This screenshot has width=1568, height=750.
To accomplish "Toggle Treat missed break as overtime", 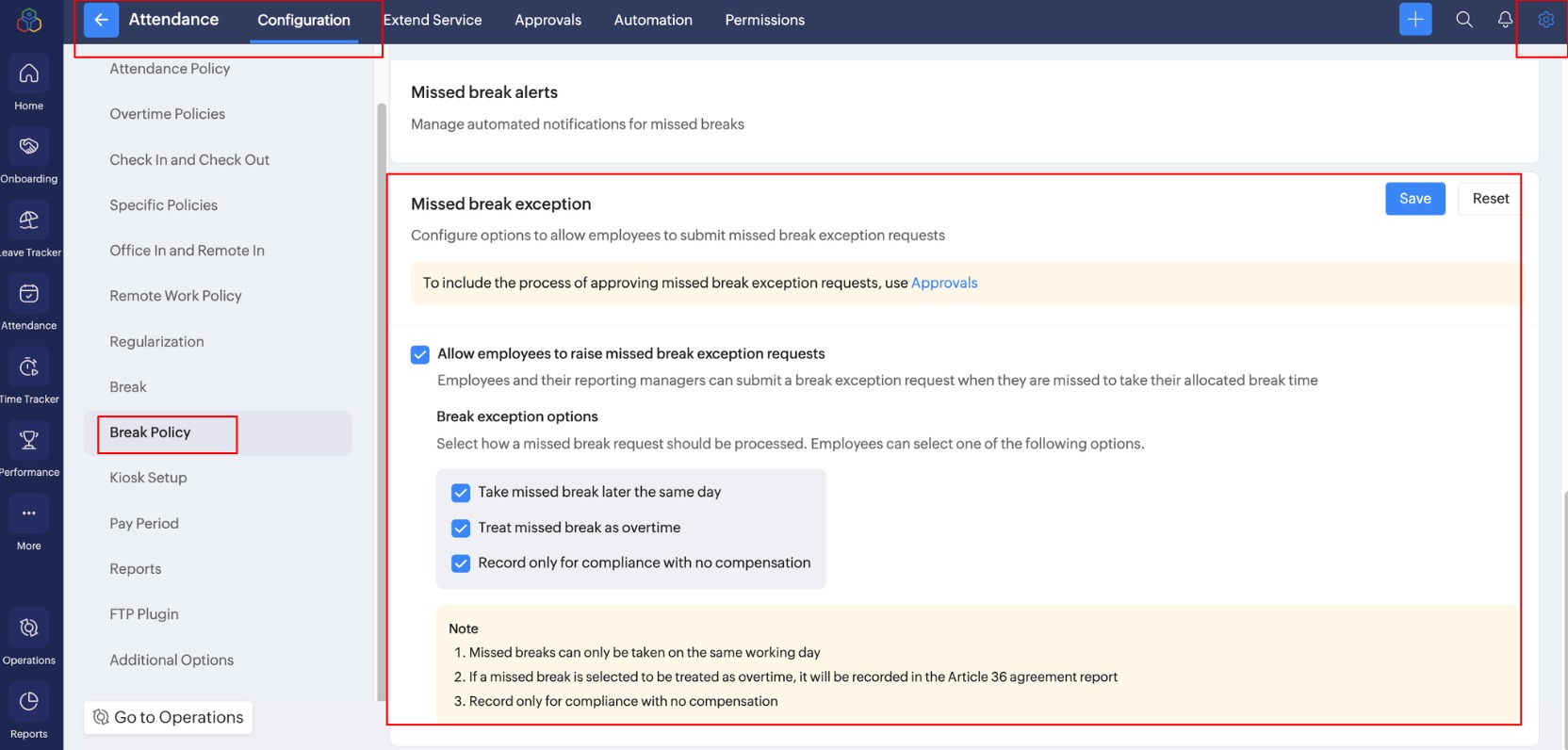I will click(x=461, y=529).
